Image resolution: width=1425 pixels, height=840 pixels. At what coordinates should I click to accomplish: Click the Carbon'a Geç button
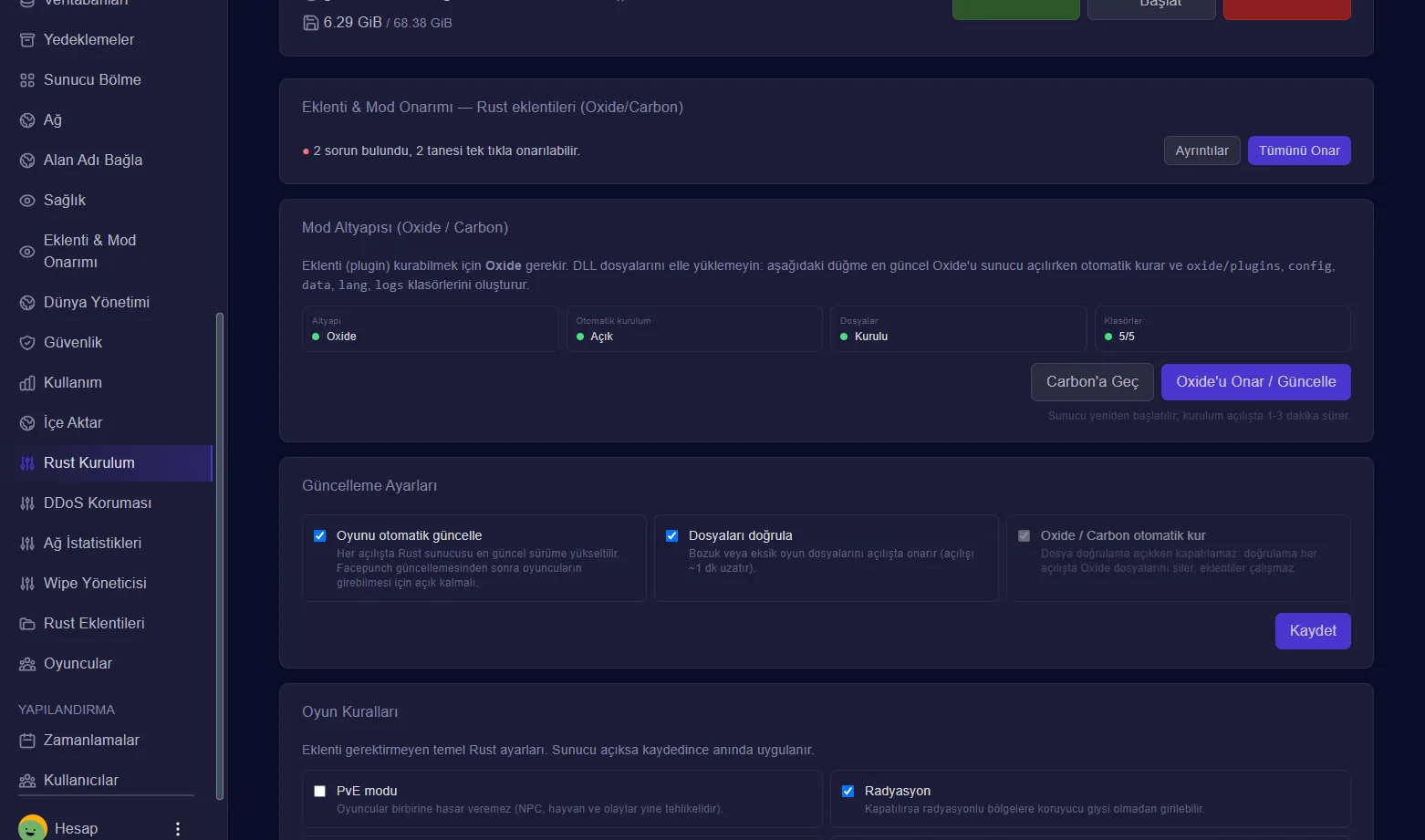1092,382
